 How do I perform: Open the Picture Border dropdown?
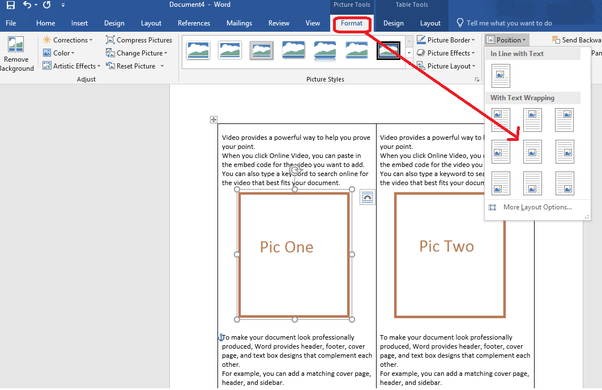click(x=446, y=40)
